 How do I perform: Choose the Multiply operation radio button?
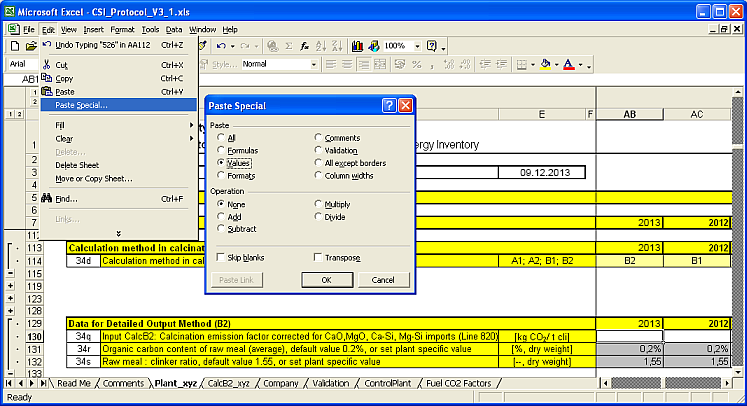point(319,203)
